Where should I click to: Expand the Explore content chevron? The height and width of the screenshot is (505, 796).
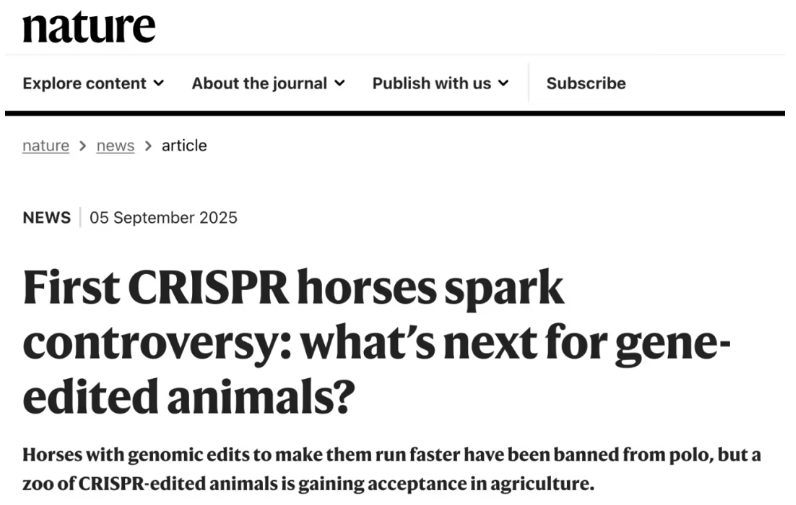(159, 83)
